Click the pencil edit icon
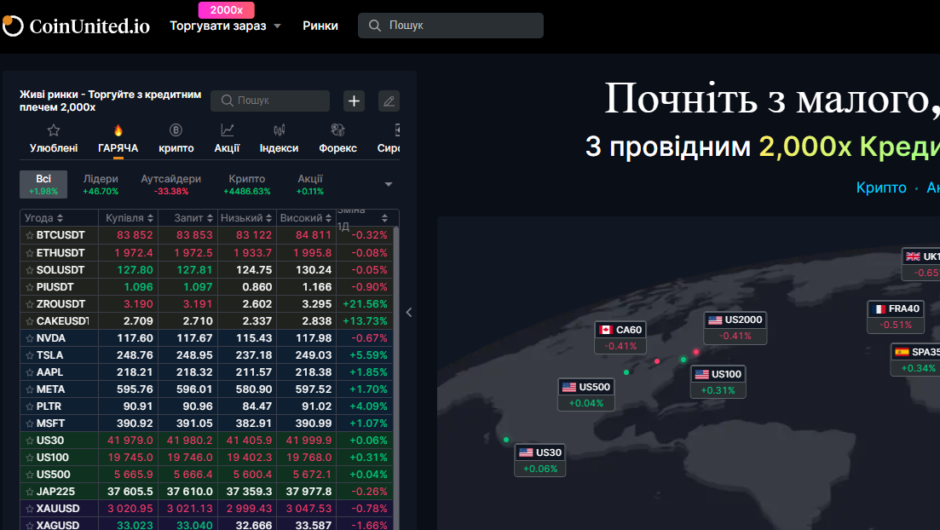 pos(388,101)
